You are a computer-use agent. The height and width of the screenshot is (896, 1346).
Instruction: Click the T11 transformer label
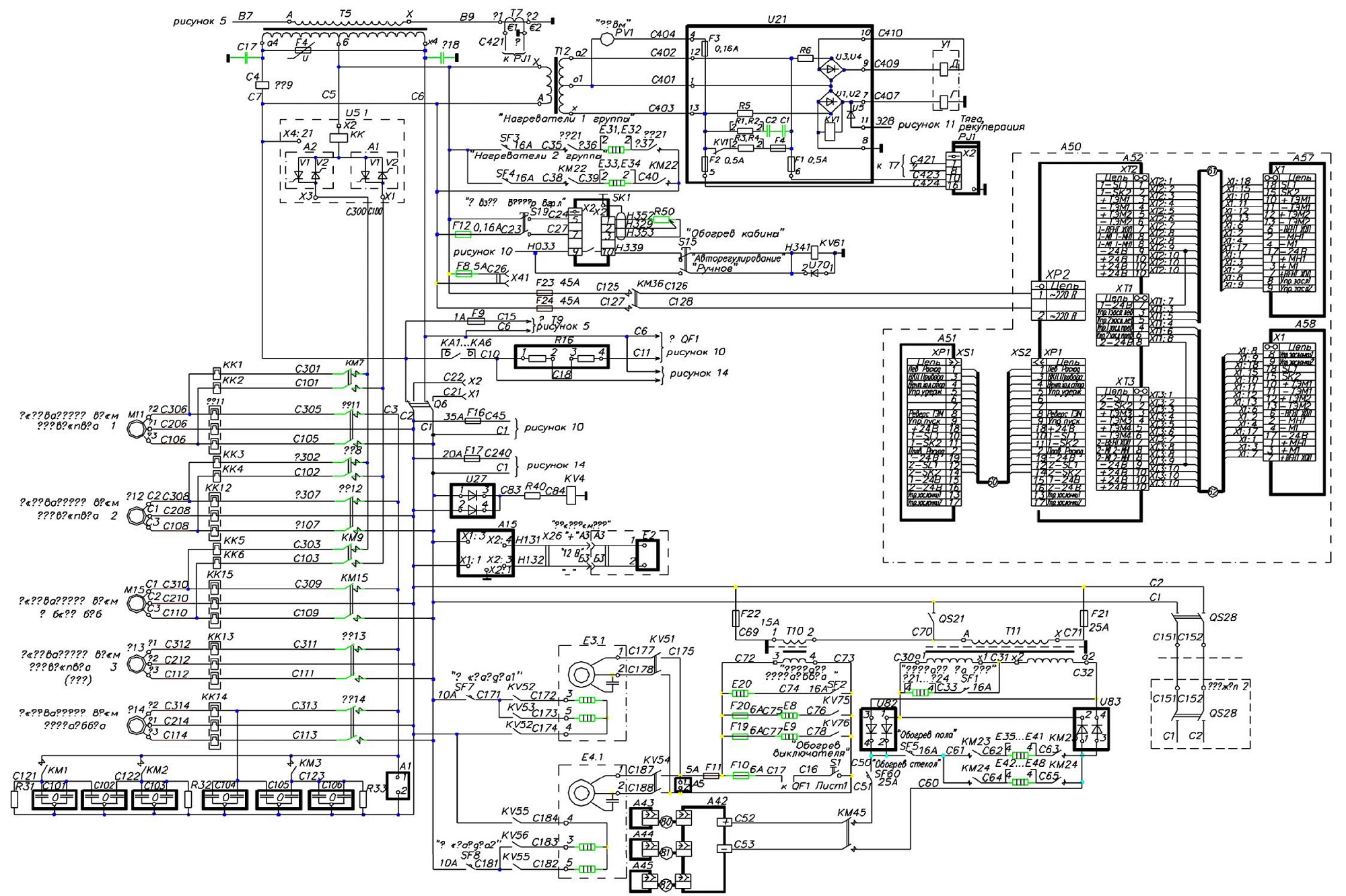tap(1012, 631)
